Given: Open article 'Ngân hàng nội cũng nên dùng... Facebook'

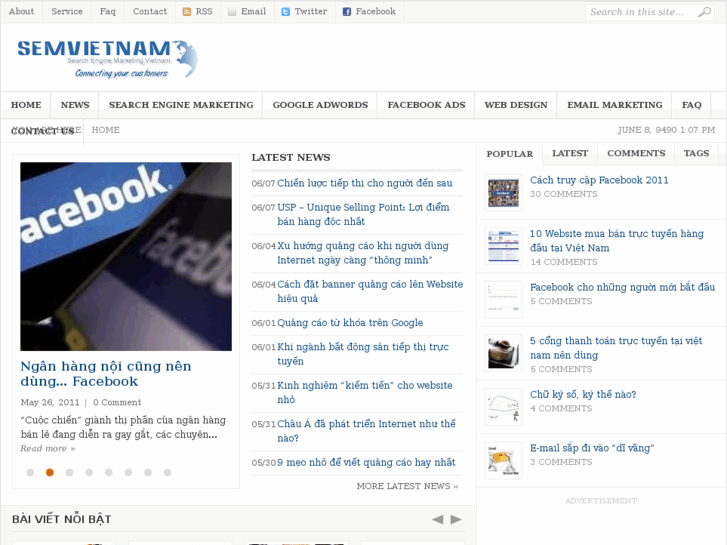Looking at the screenshot, I should click(106, 374).
